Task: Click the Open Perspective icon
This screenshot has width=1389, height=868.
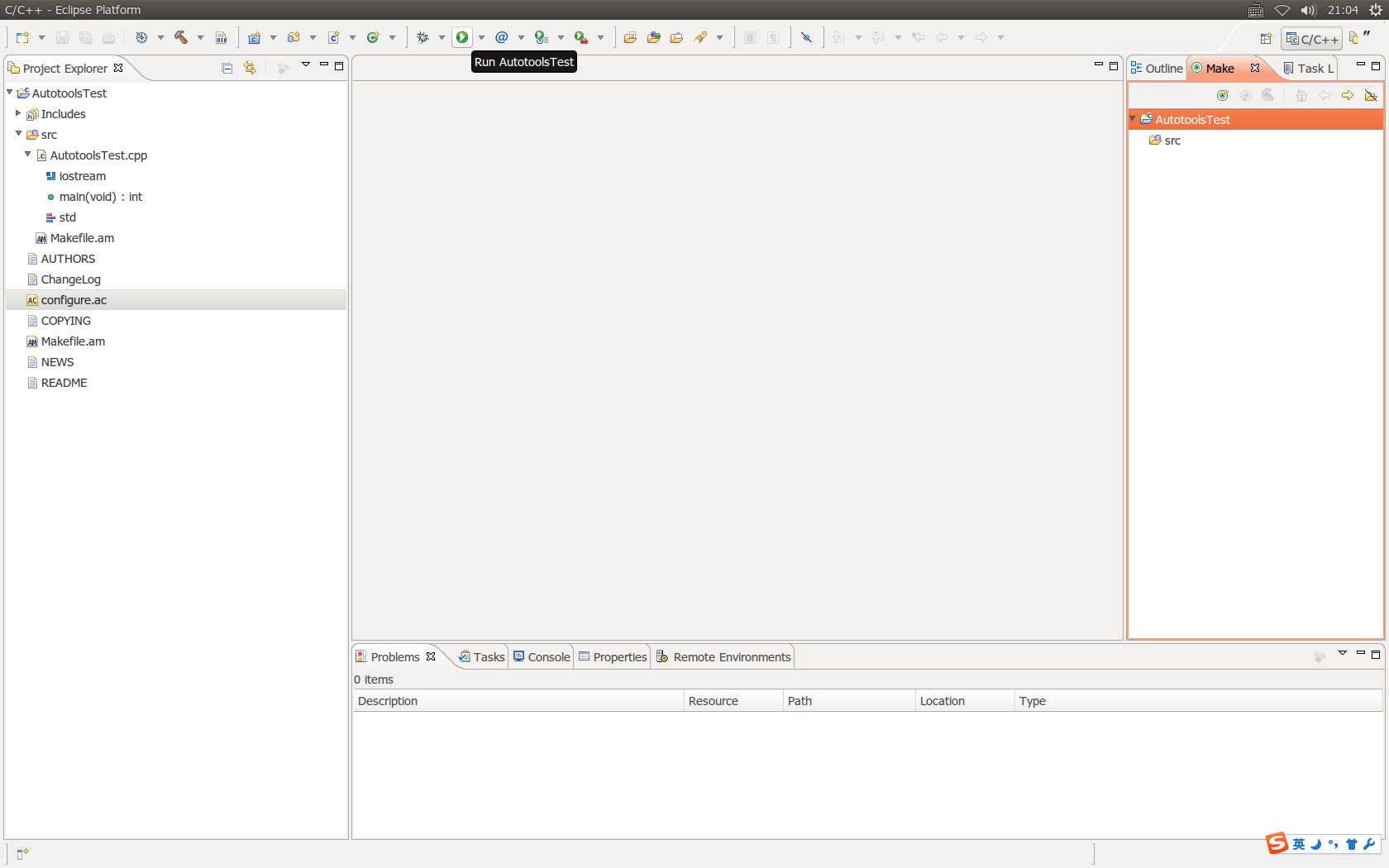Action: pos(1266,38)
